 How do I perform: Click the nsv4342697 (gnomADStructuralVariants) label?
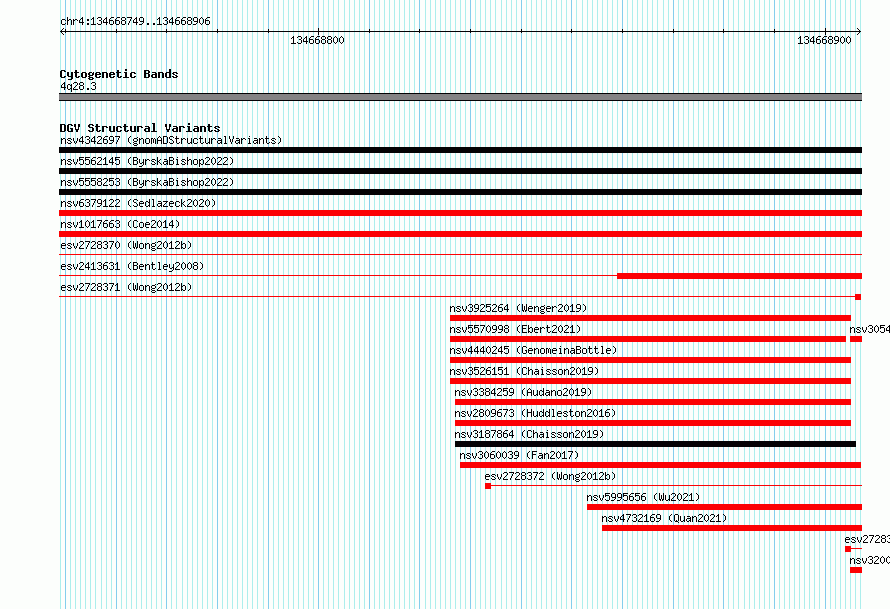(171, 140)
